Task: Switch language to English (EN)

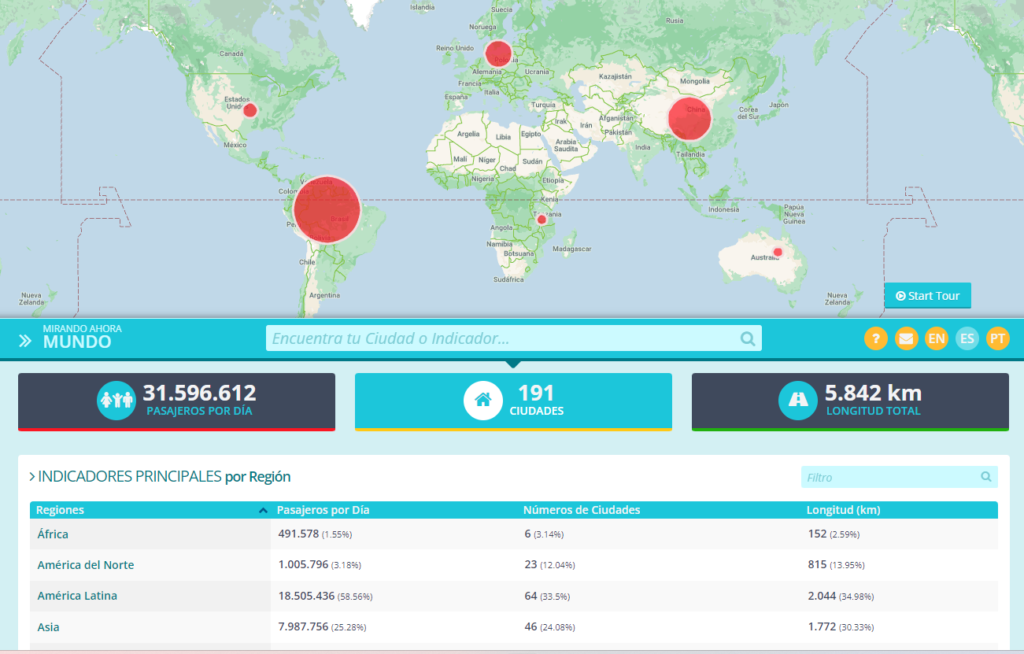Action: point(936,339)
